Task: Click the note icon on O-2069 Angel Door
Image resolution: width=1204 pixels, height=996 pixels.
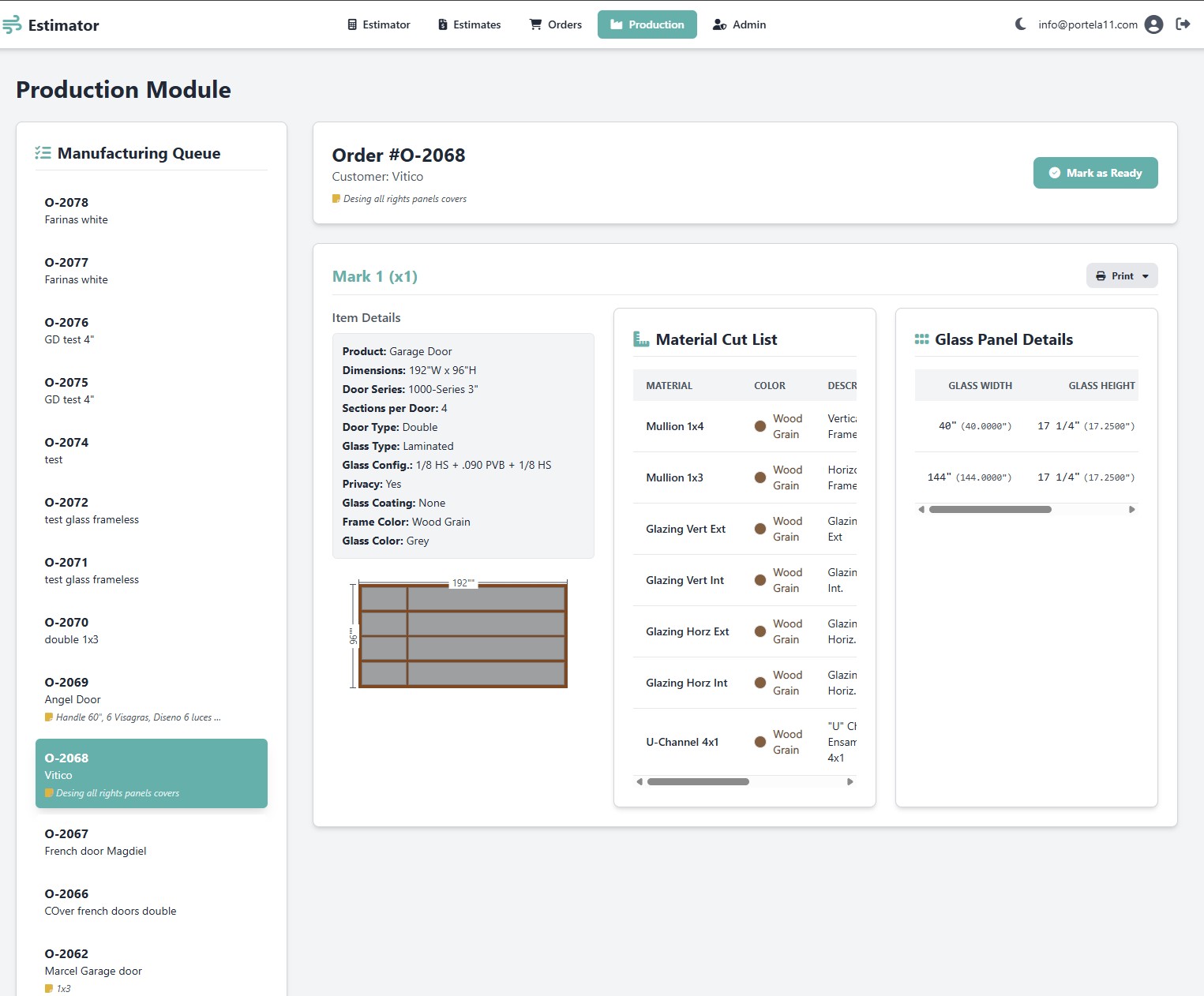Action: tap(48, 717)
